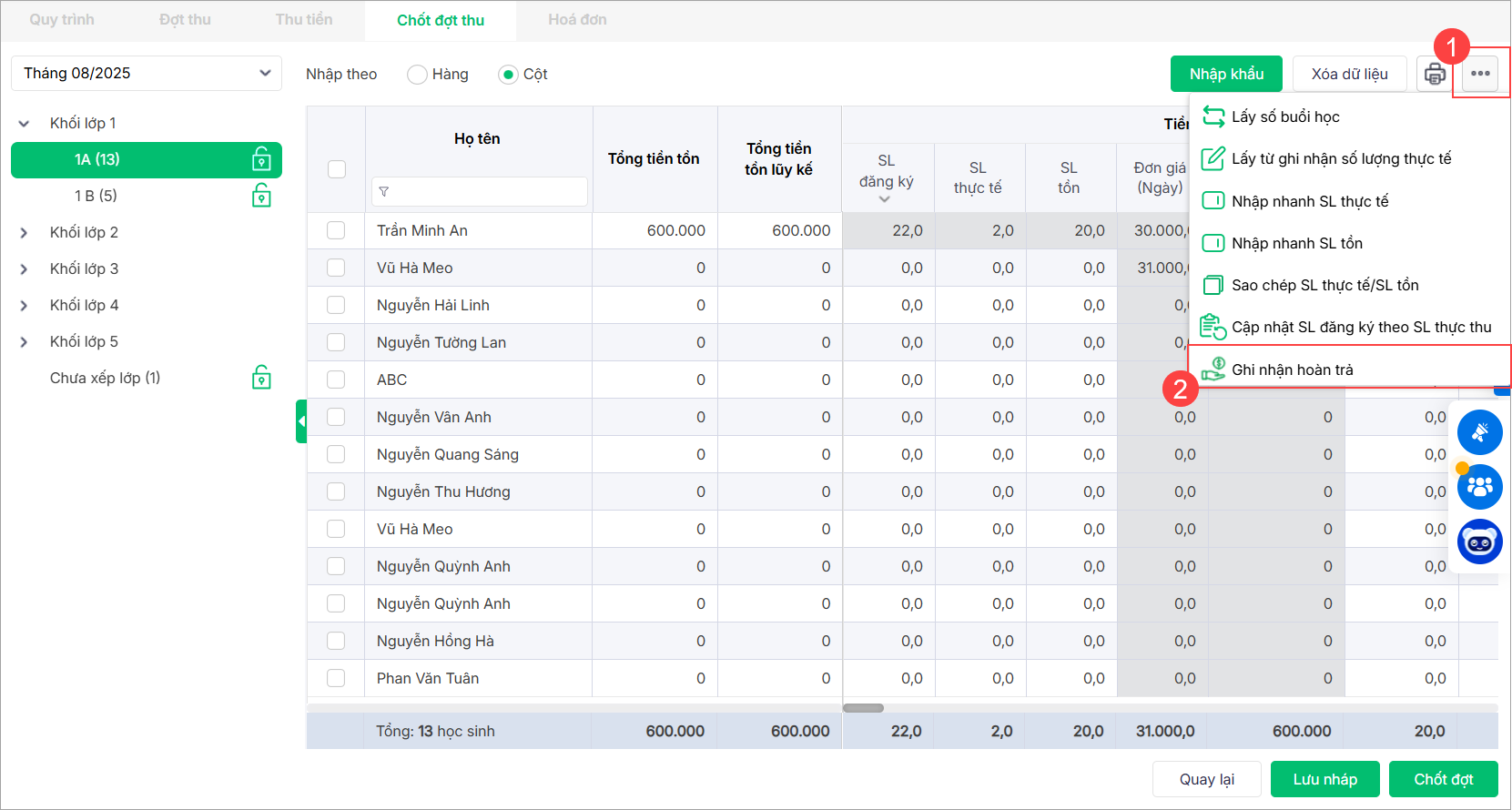This screenshot has width=1512, height=810.
Task: Tick the checkbox for Trần Minh An
Action: (336, 230)
